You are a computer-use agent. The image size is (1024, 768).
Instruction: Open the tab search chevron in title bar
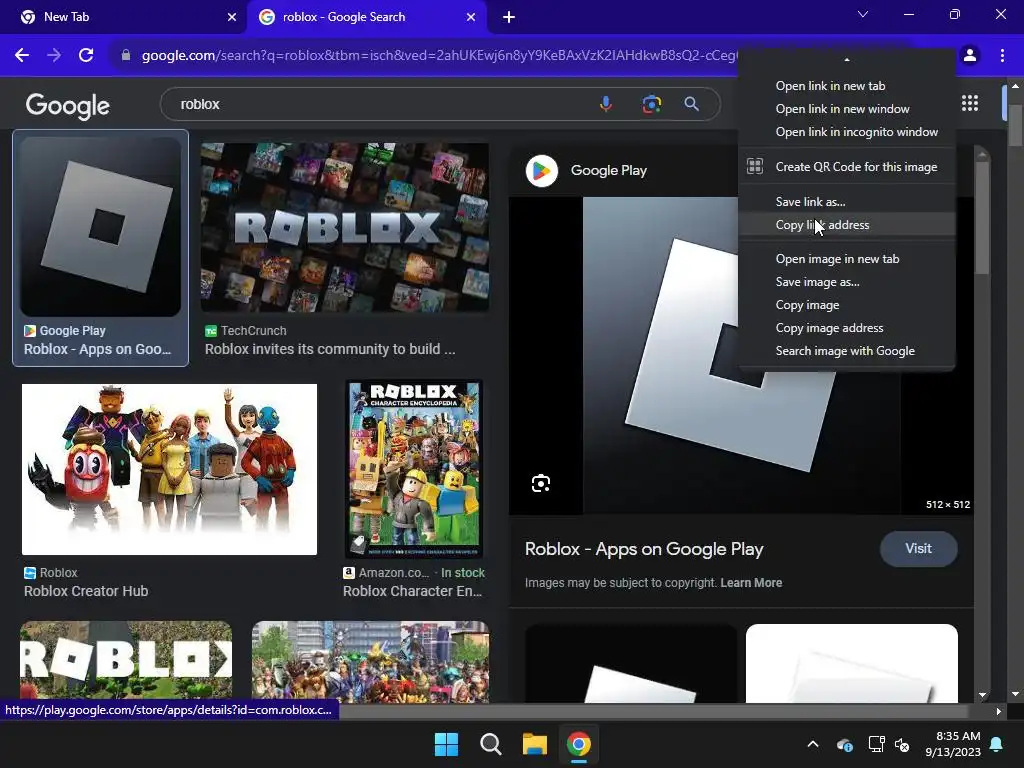point(863,14)
